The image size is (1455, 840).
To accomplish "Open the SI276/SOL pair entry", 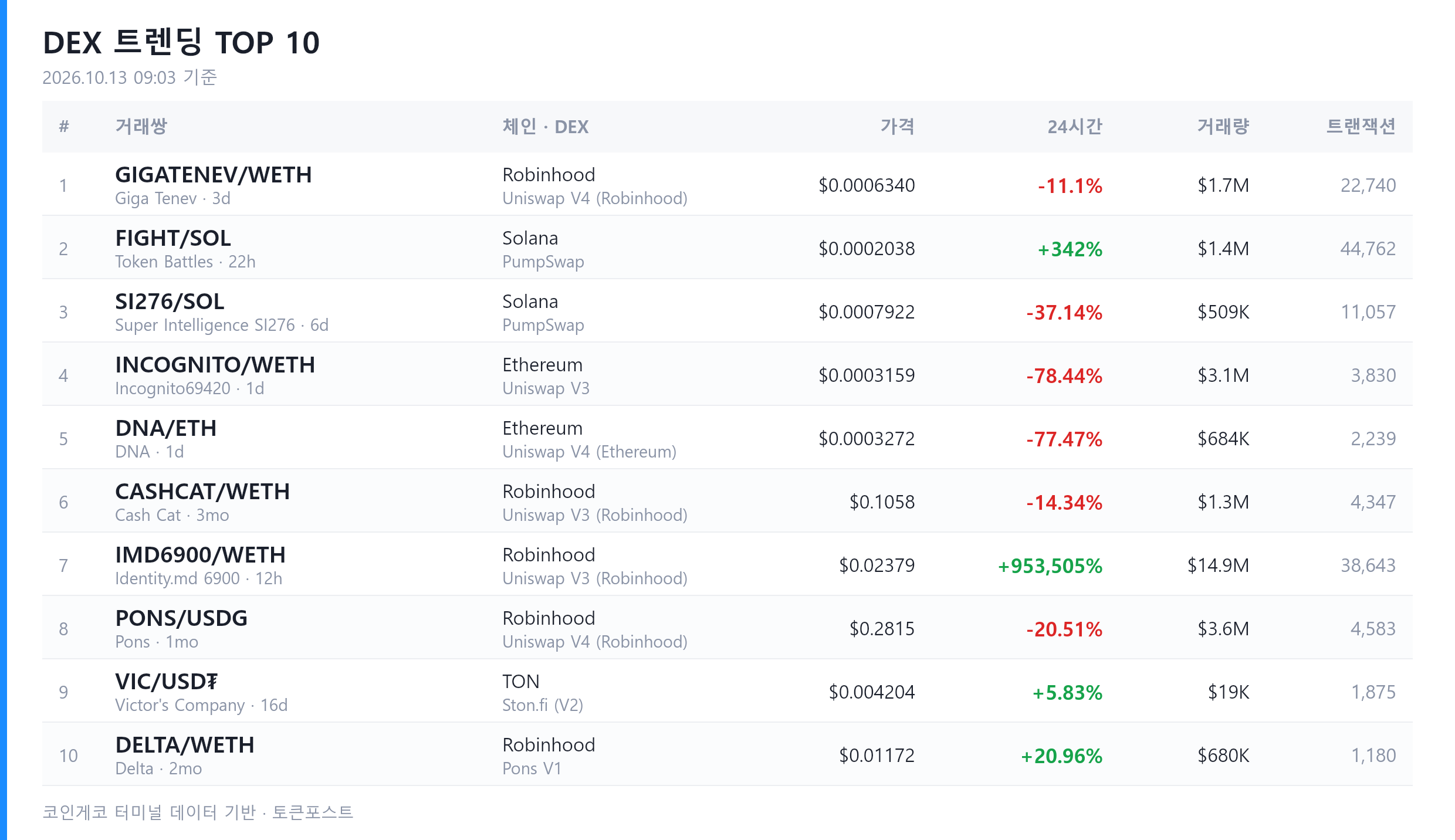I will coord(170,302).
